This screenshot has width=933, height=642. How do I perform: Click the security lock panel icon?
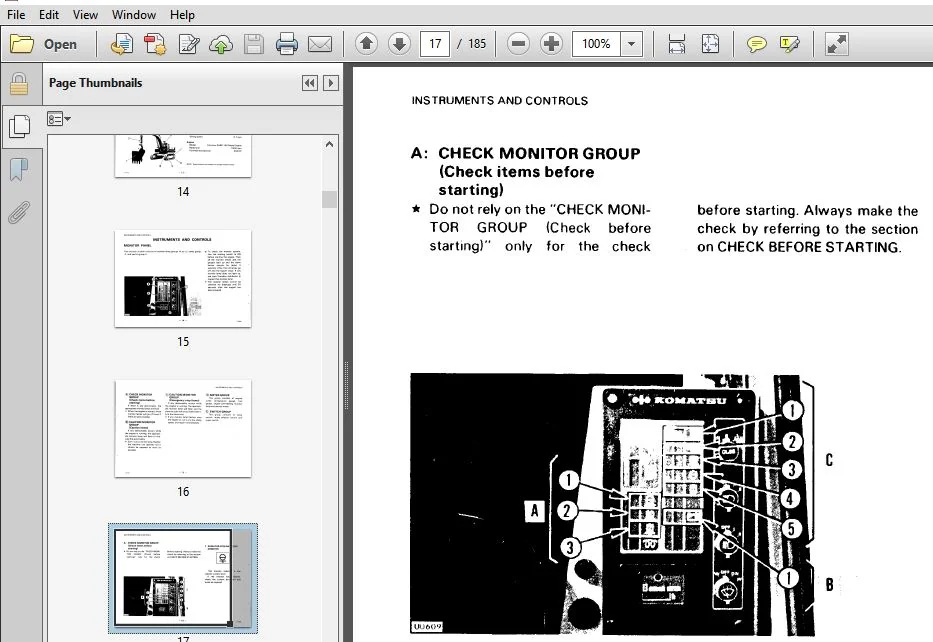pos(19,84)
